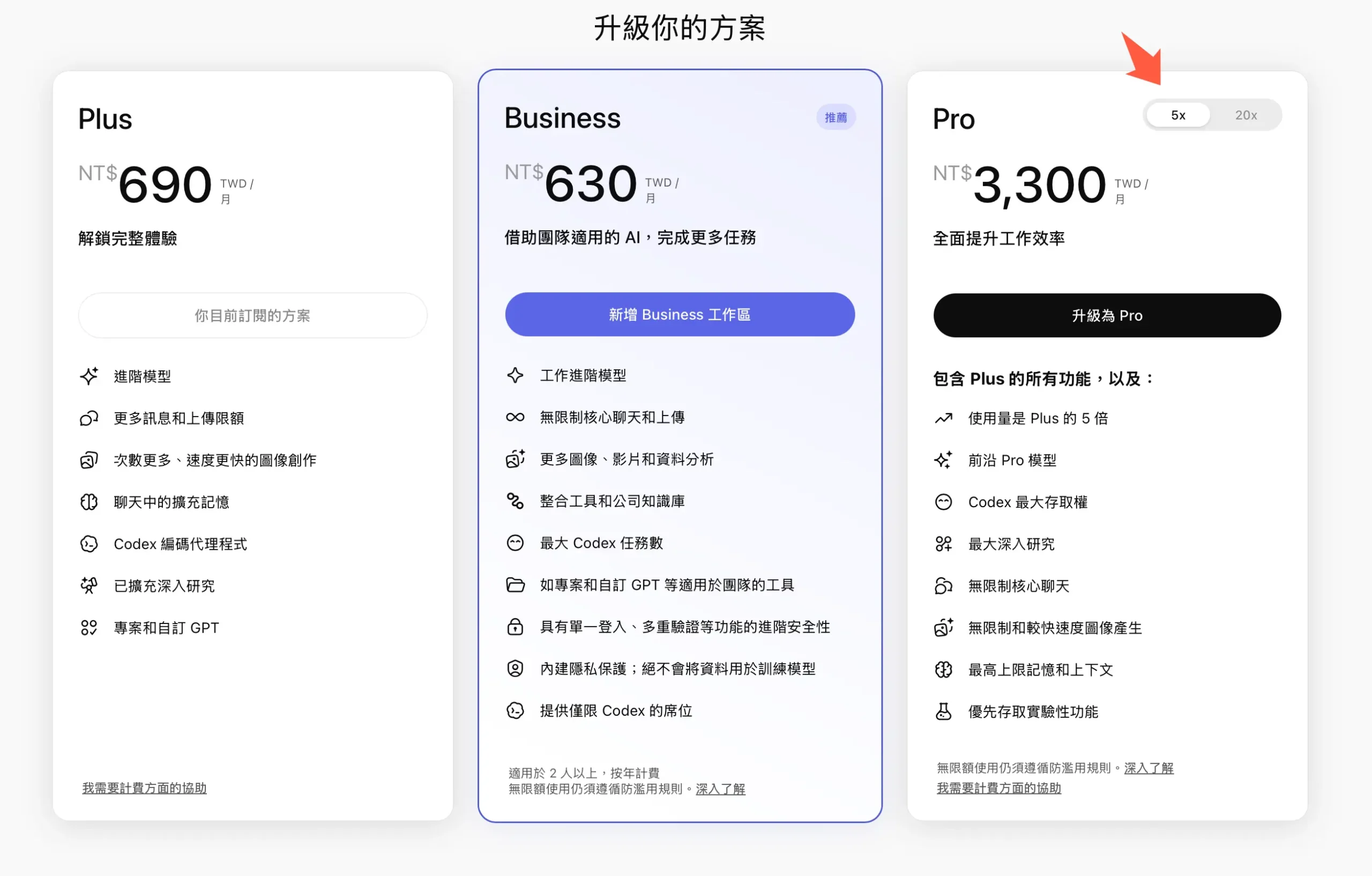Click image sparkle icon beside 更多圖像、影片和資料分析
This screenshot has height=876, width=1372.
515,459
